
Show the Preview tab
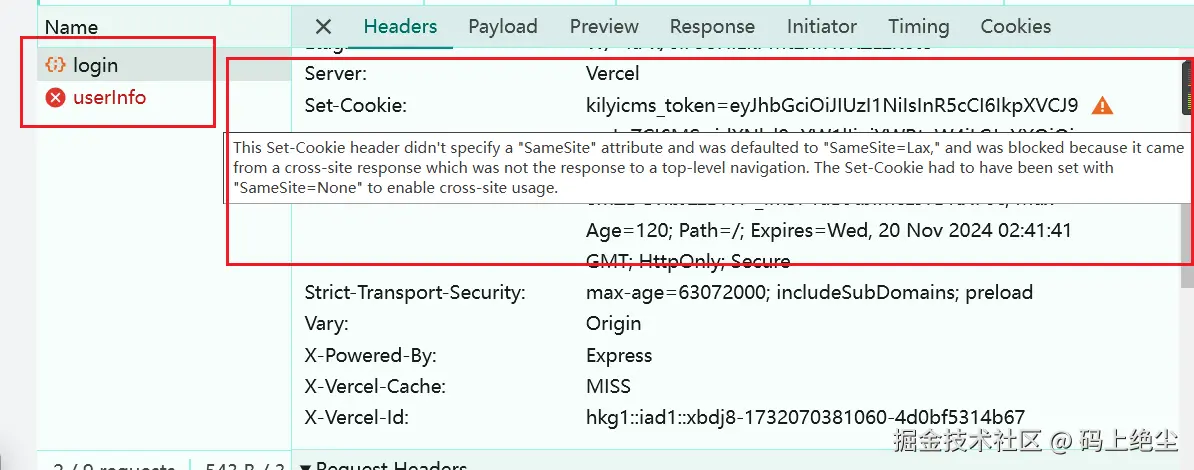pyautogui.click(x=604, y=27)
